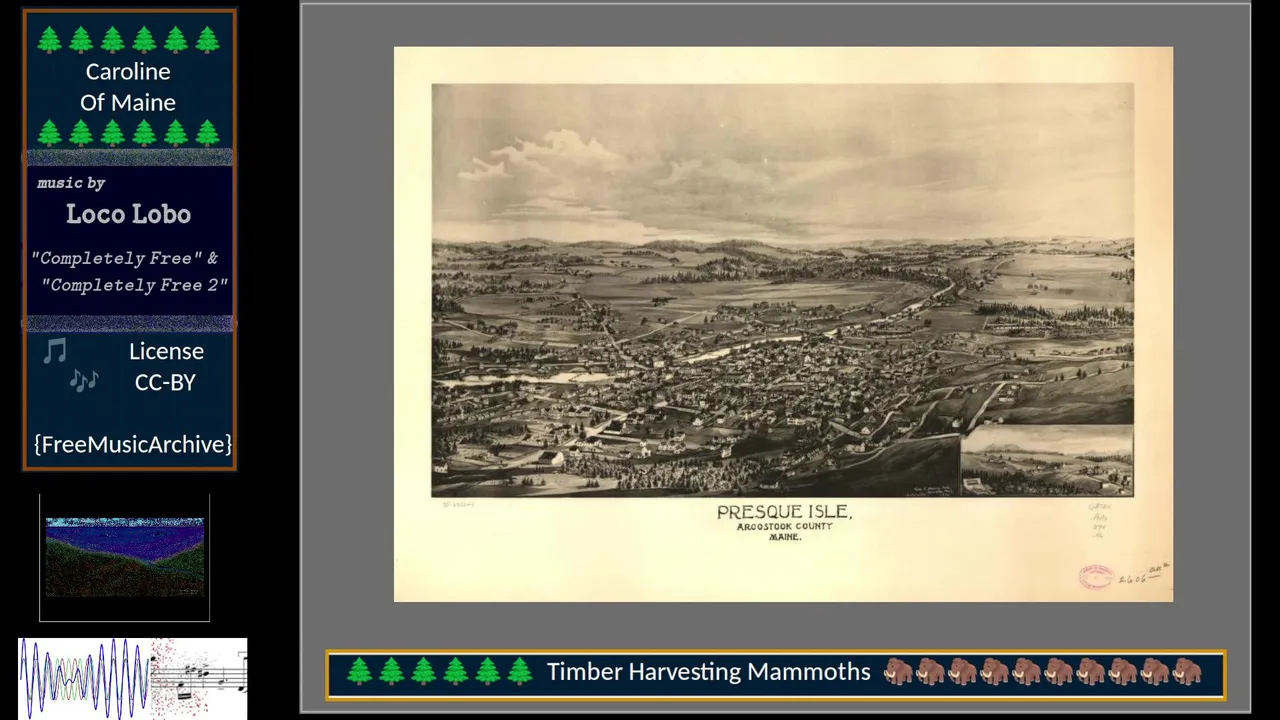Screen dimensions: 1280x720
Task: Click the "Timber Harvesting Mammoths" caption
Action: [708, 672]
